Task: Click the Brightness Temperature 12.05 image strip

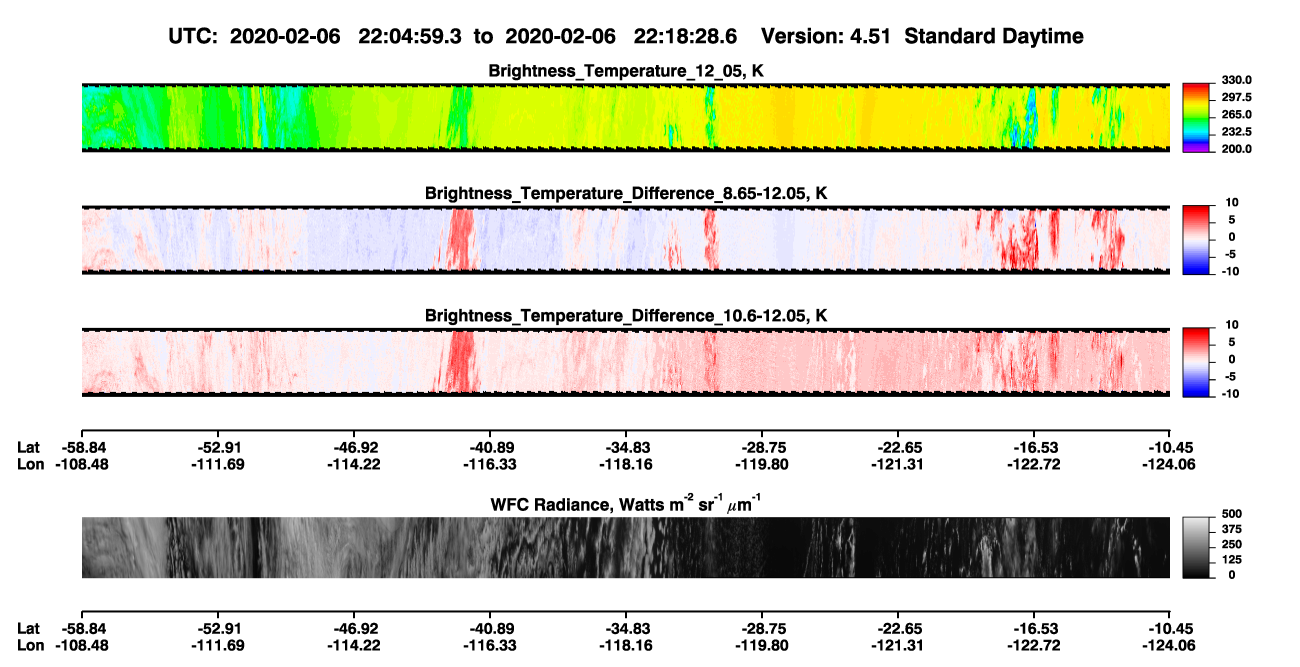Action: tap(626, 118)
